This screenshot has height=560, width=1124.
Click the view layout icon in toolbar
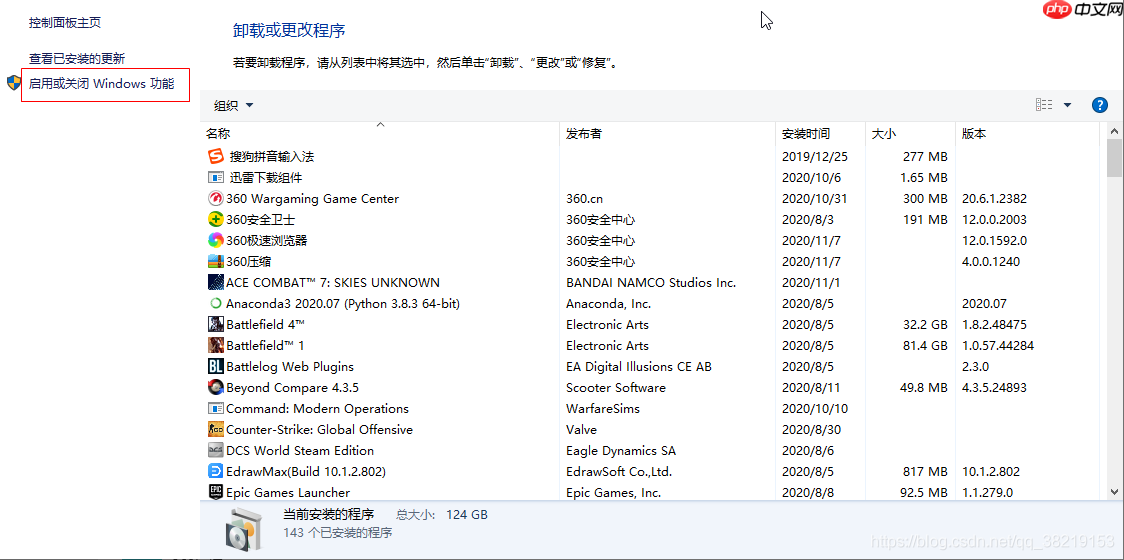[1044, 105]
